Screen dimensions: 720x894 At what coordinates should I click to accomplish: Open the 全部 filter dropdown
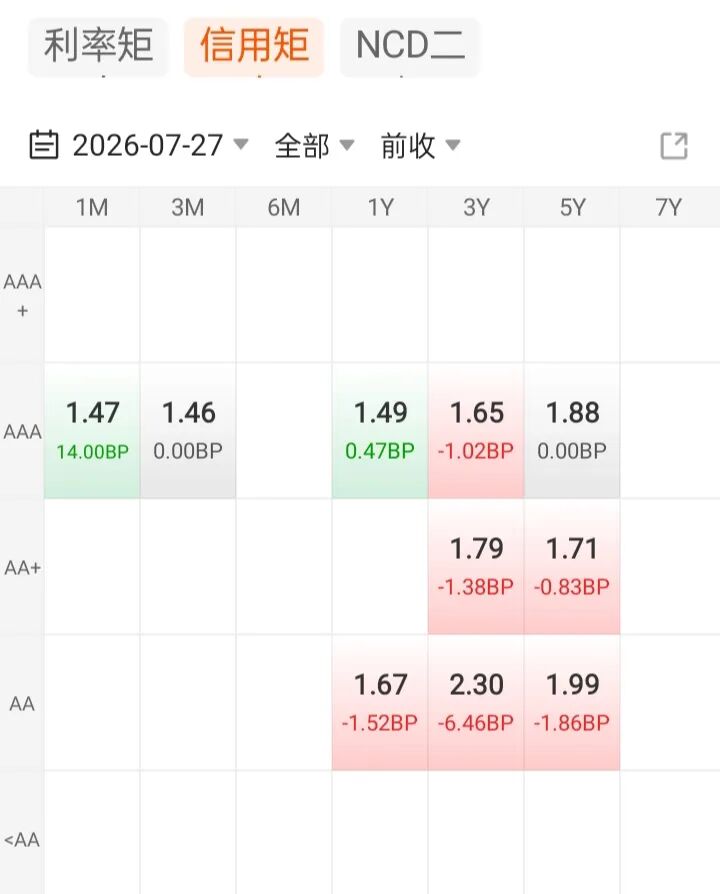(x=314, y=145)
